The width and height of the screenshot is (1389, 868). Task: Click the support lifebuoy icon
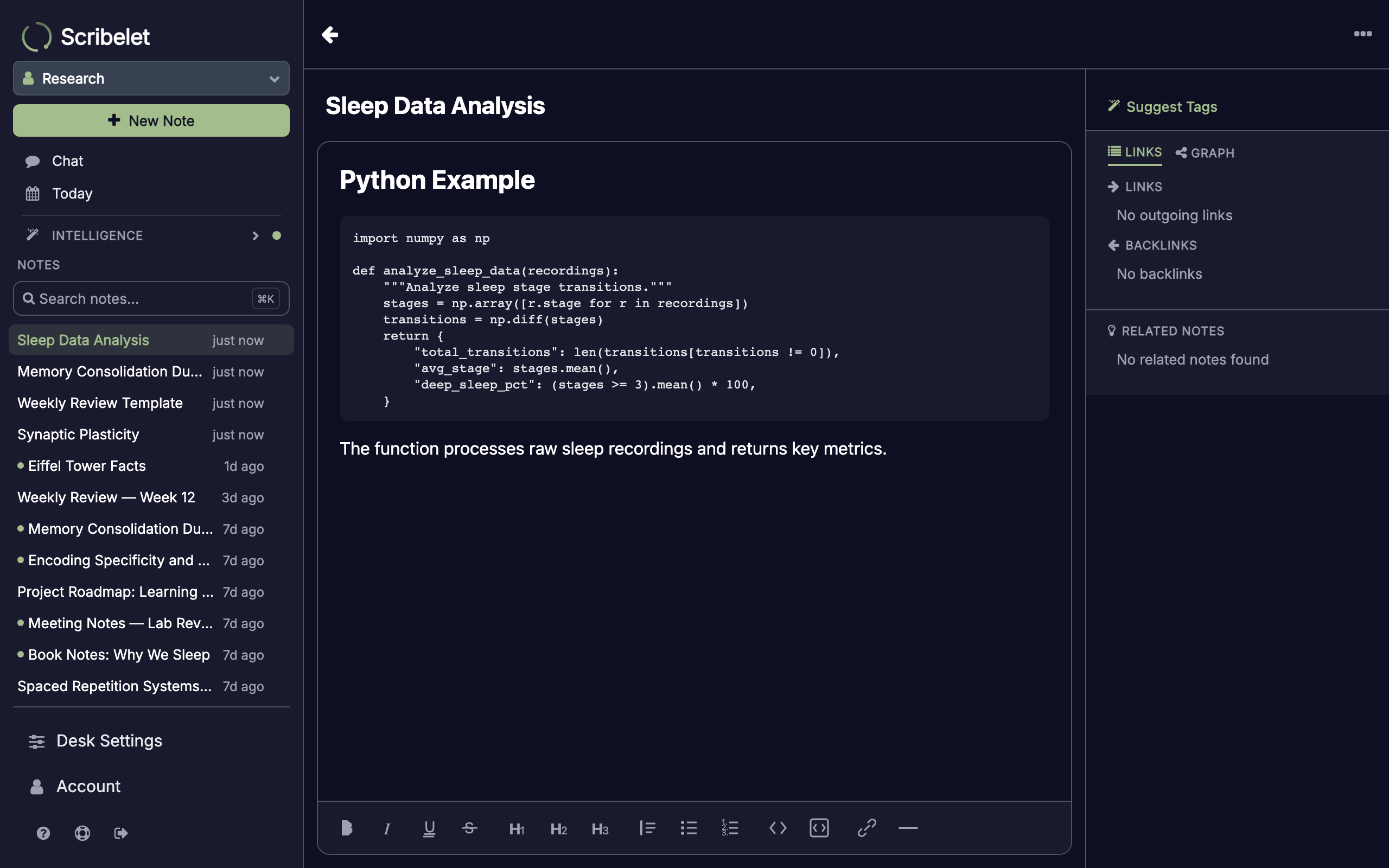tap(82, 833)
